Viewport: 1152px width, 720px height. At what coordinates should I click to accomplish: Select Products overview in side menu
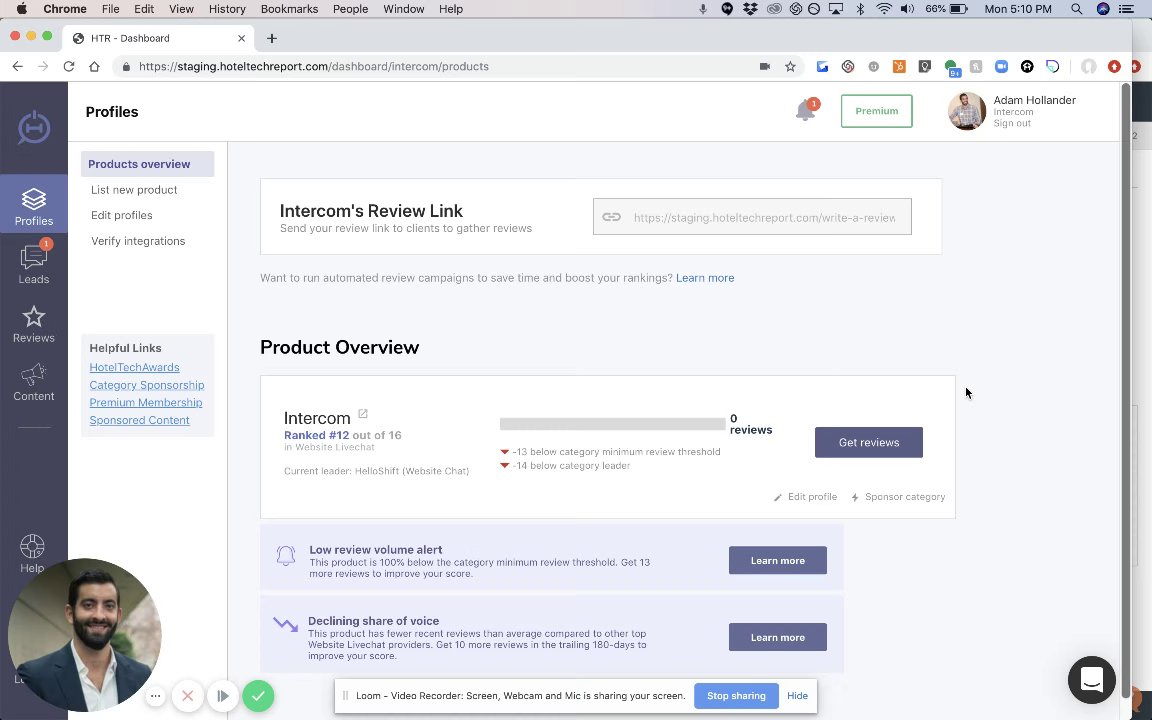pos(148,164)
